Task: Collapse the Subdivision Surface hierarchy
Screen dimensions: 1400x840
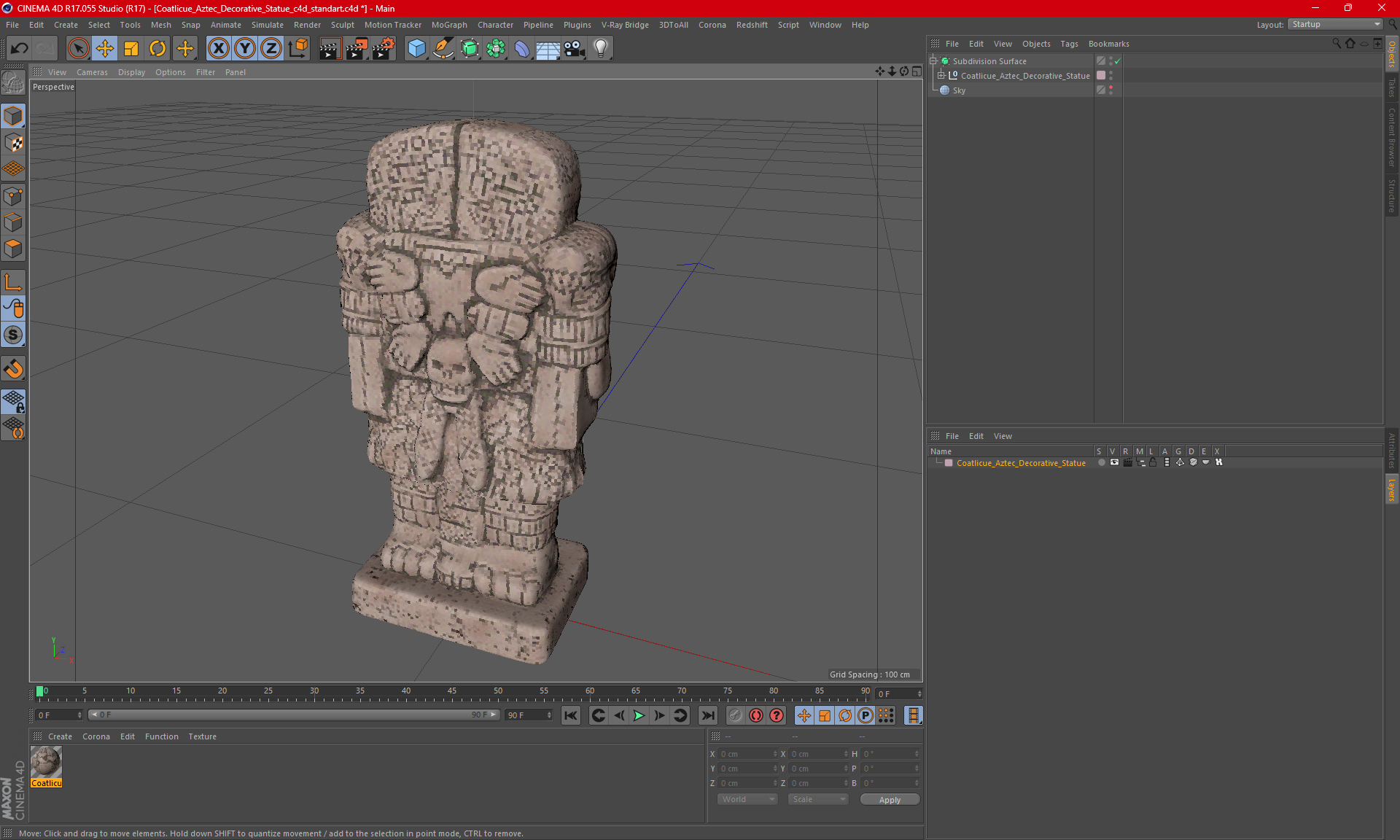Action: (933, 61)
